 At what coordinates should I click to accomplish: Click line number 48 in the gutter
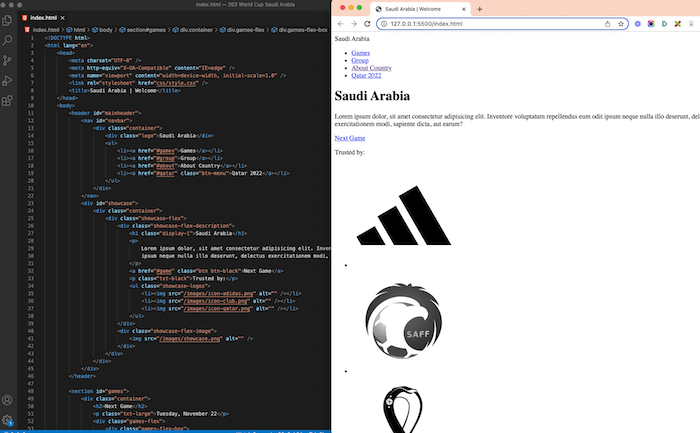pos(31,391)
